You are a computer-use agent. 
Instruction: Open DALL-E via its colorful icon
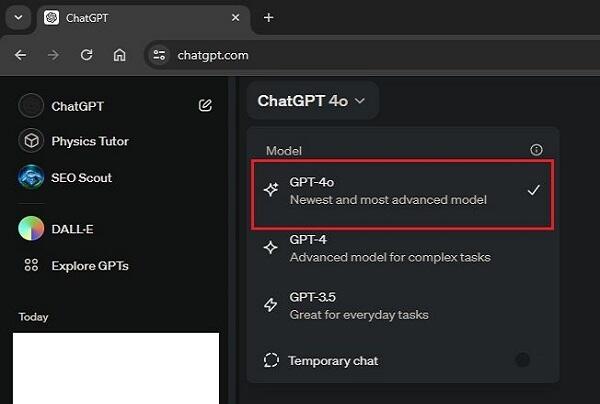[31, 229]
